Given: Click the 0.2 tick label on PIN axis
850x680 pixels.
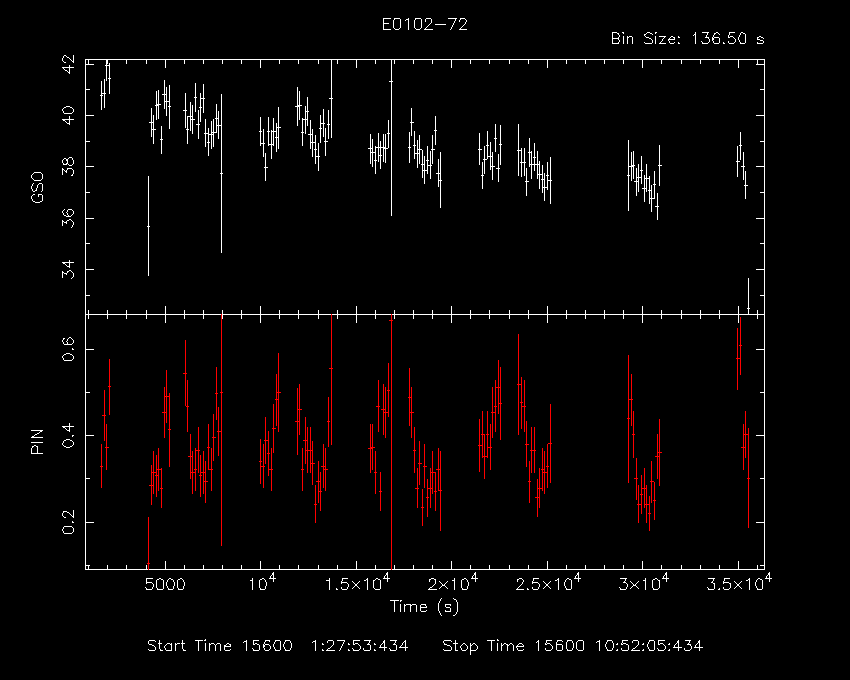Looking at the screenshot, I should [x=69, y=522].
